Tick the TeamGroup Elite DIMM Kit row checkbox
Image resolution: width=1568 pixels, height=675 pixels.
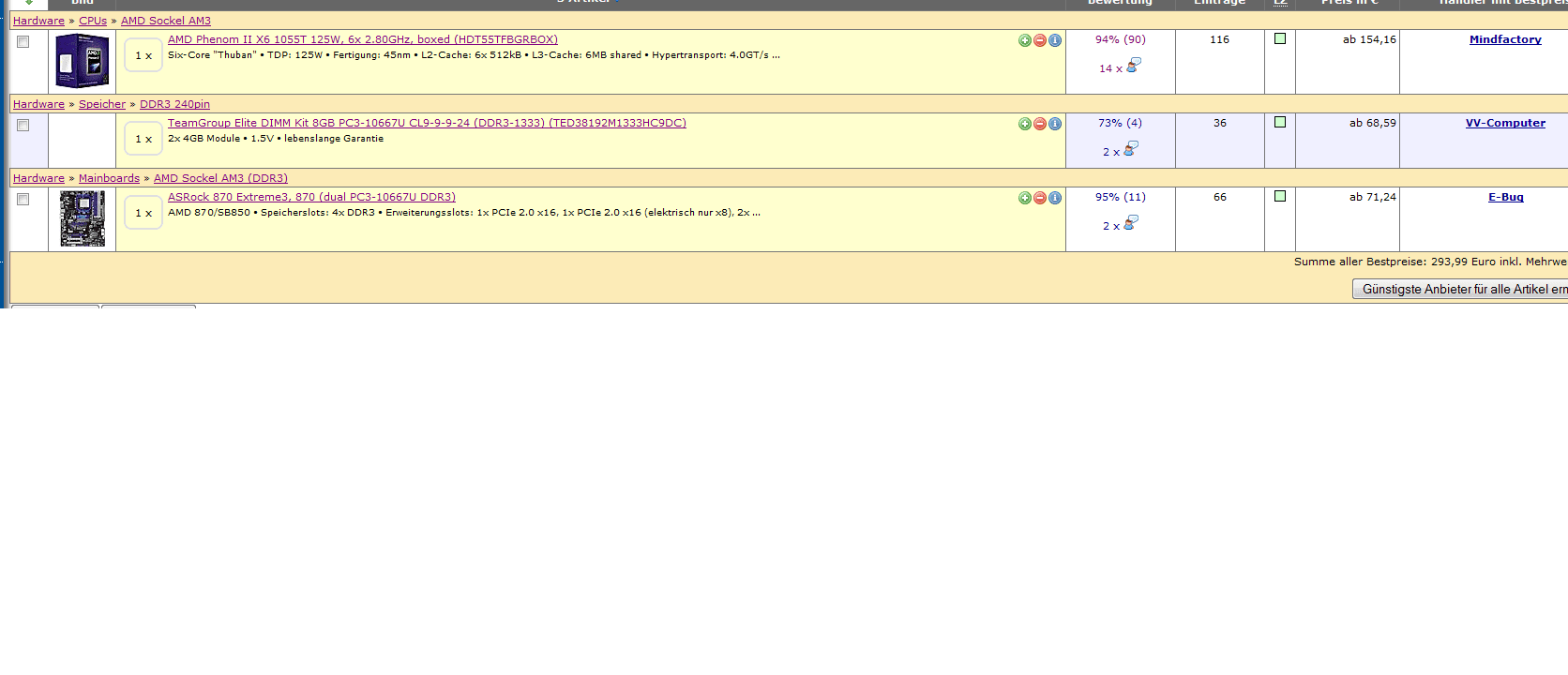pos(23,126)
